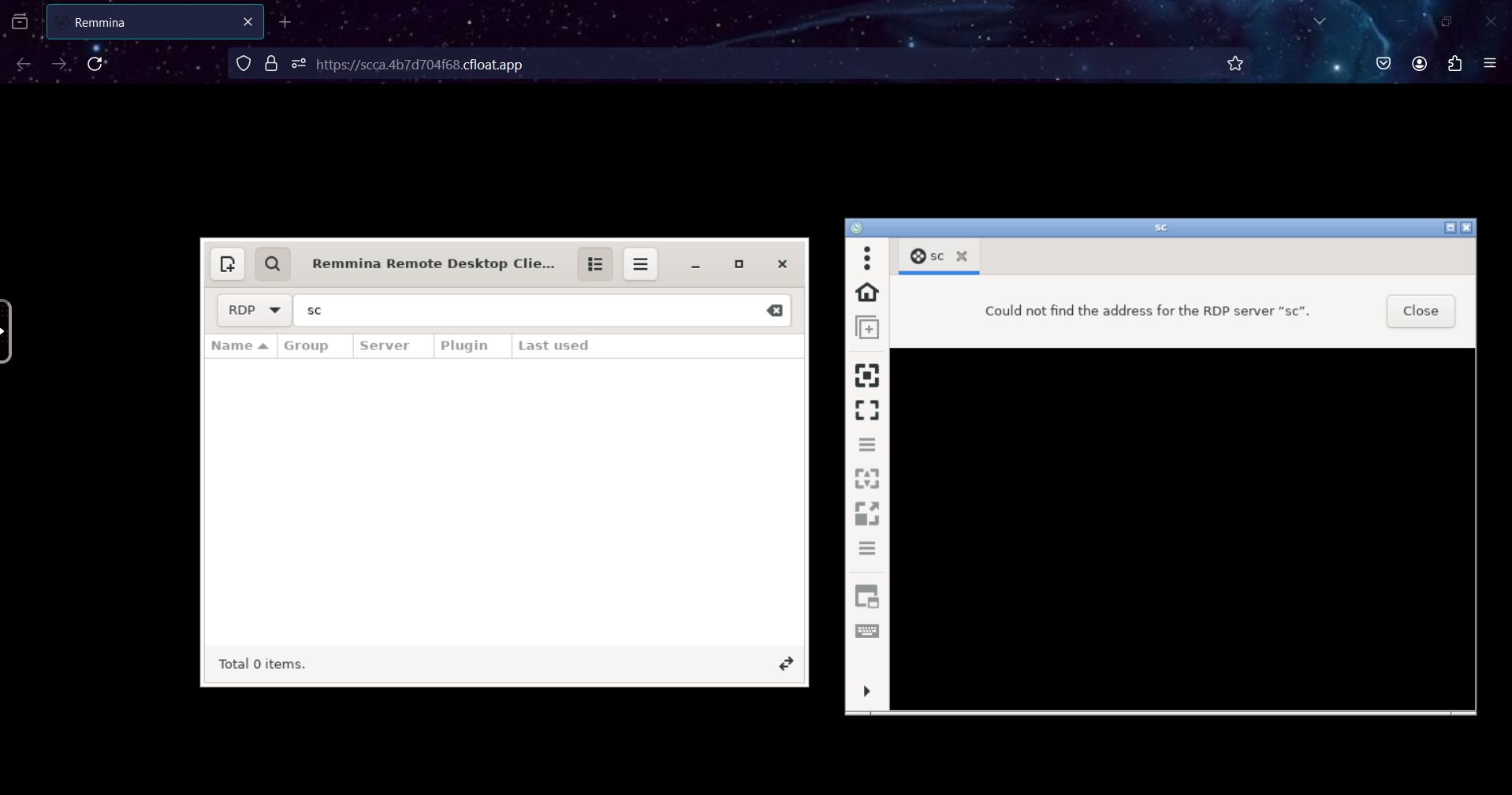
Task: Click the double-arrow icon in Remmina status bar
Action: click(786, 664)
